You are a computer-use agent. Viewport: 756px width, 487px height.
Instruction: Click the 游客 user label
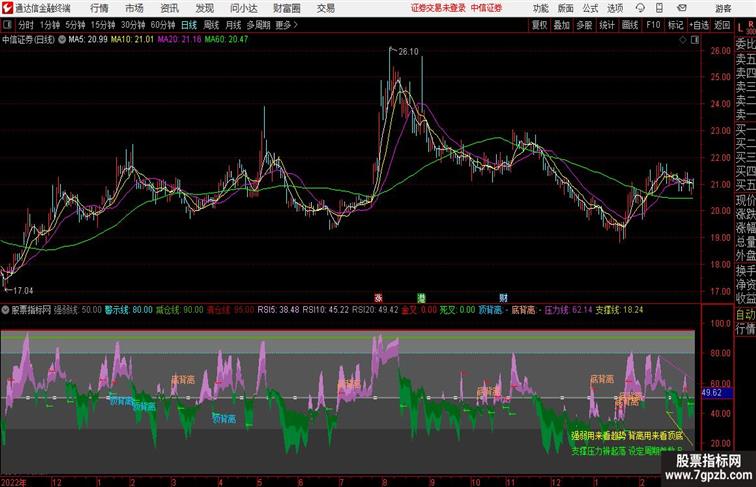tap(723, 8)
